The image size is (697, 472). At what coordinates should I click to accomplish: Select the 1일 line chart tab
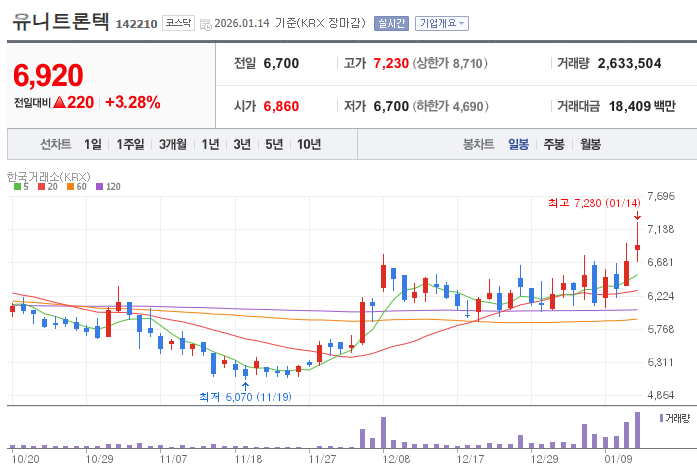click(92, 144)
